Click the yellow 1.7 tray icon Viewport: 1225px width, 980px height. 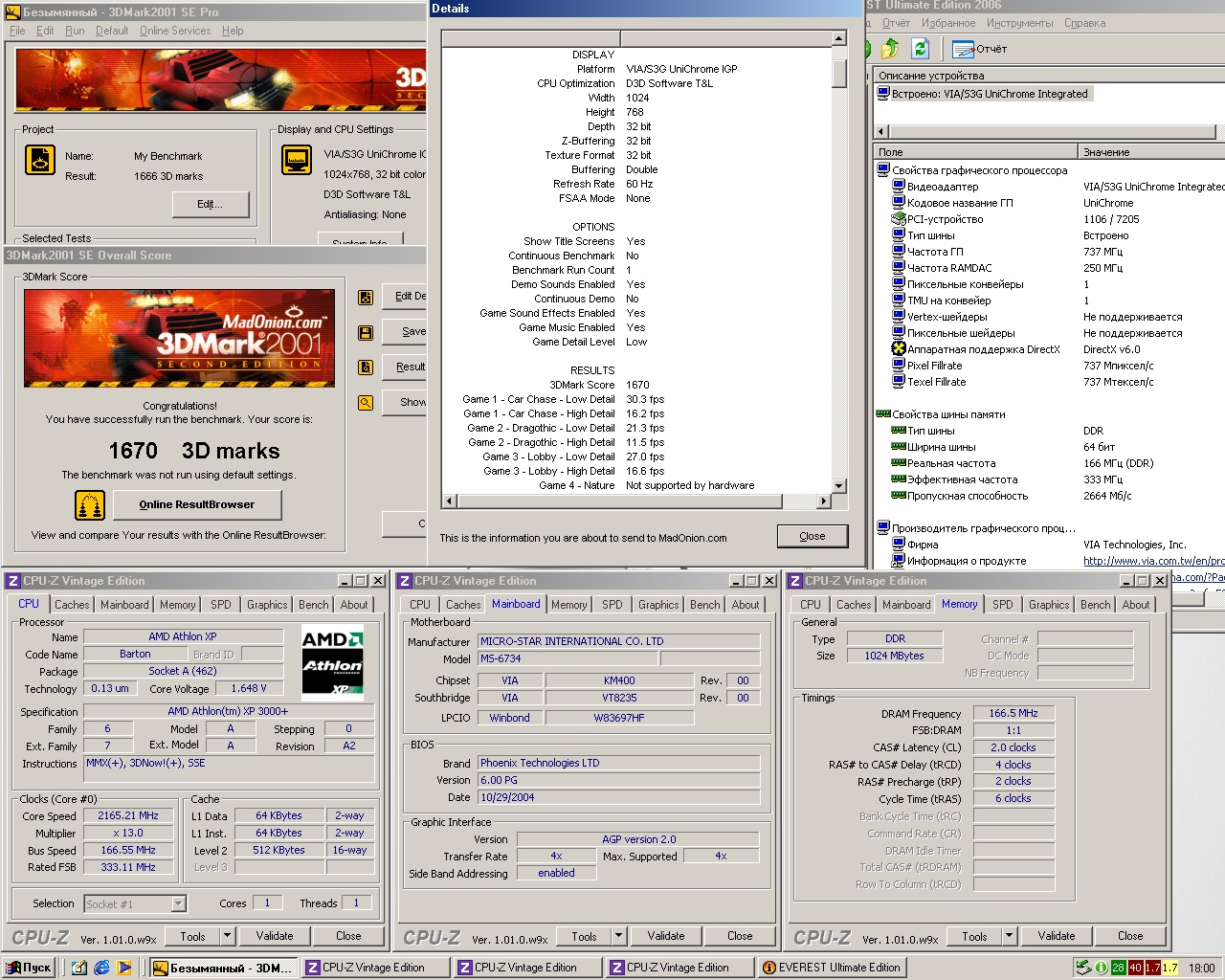(x=1169, y=968)
